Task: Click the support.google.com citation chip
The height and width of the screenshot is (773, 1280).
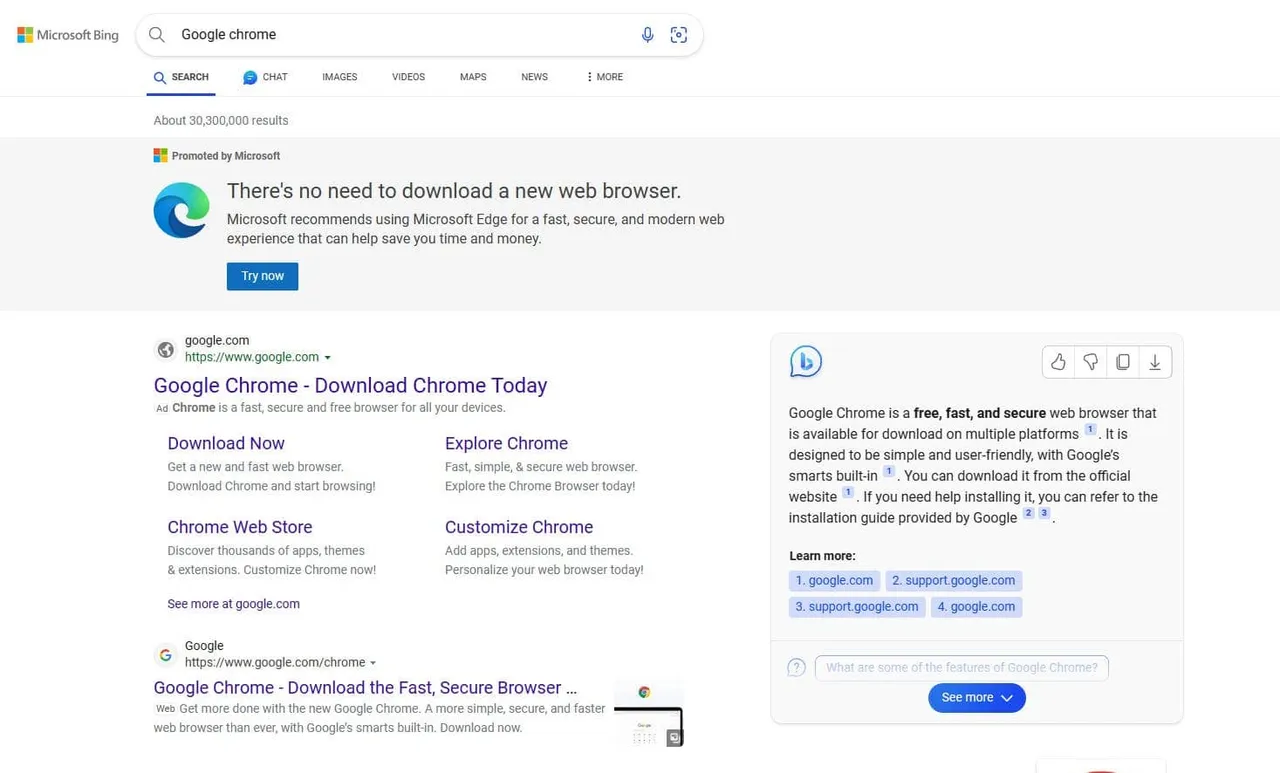Action: click(953, 580)
